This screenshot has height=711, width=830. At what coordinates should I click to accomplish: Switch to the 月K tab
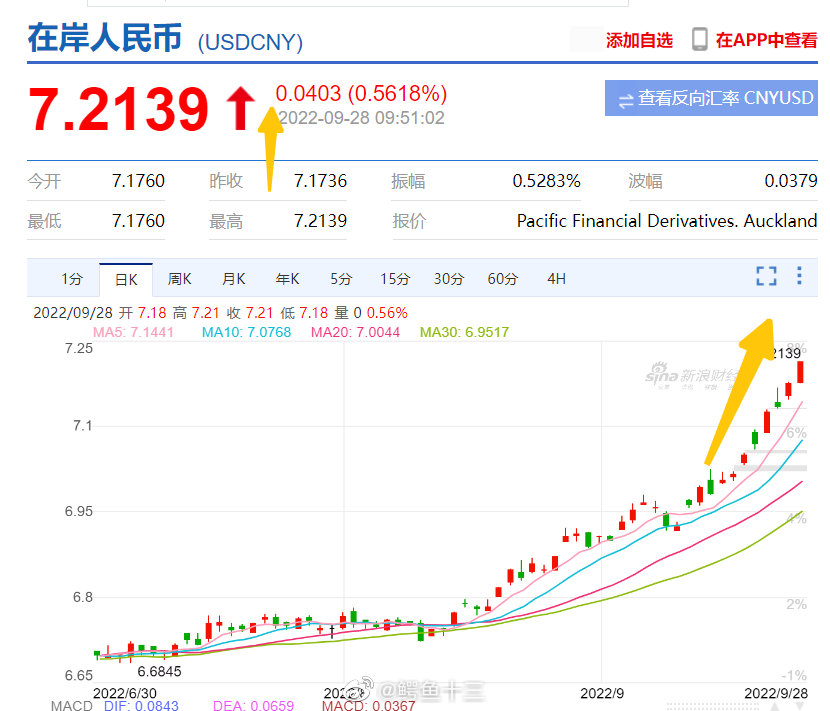point(233,278)
